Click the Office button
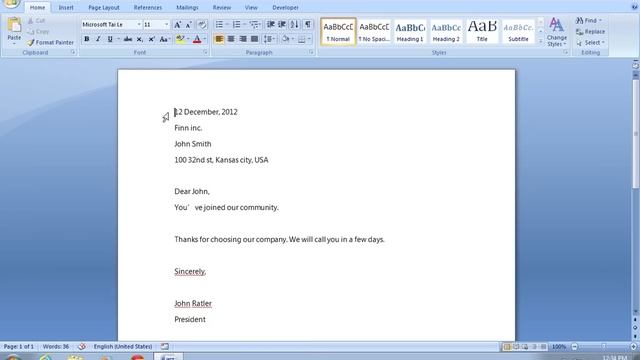640x360 pixels. click(x=11, y=3)
